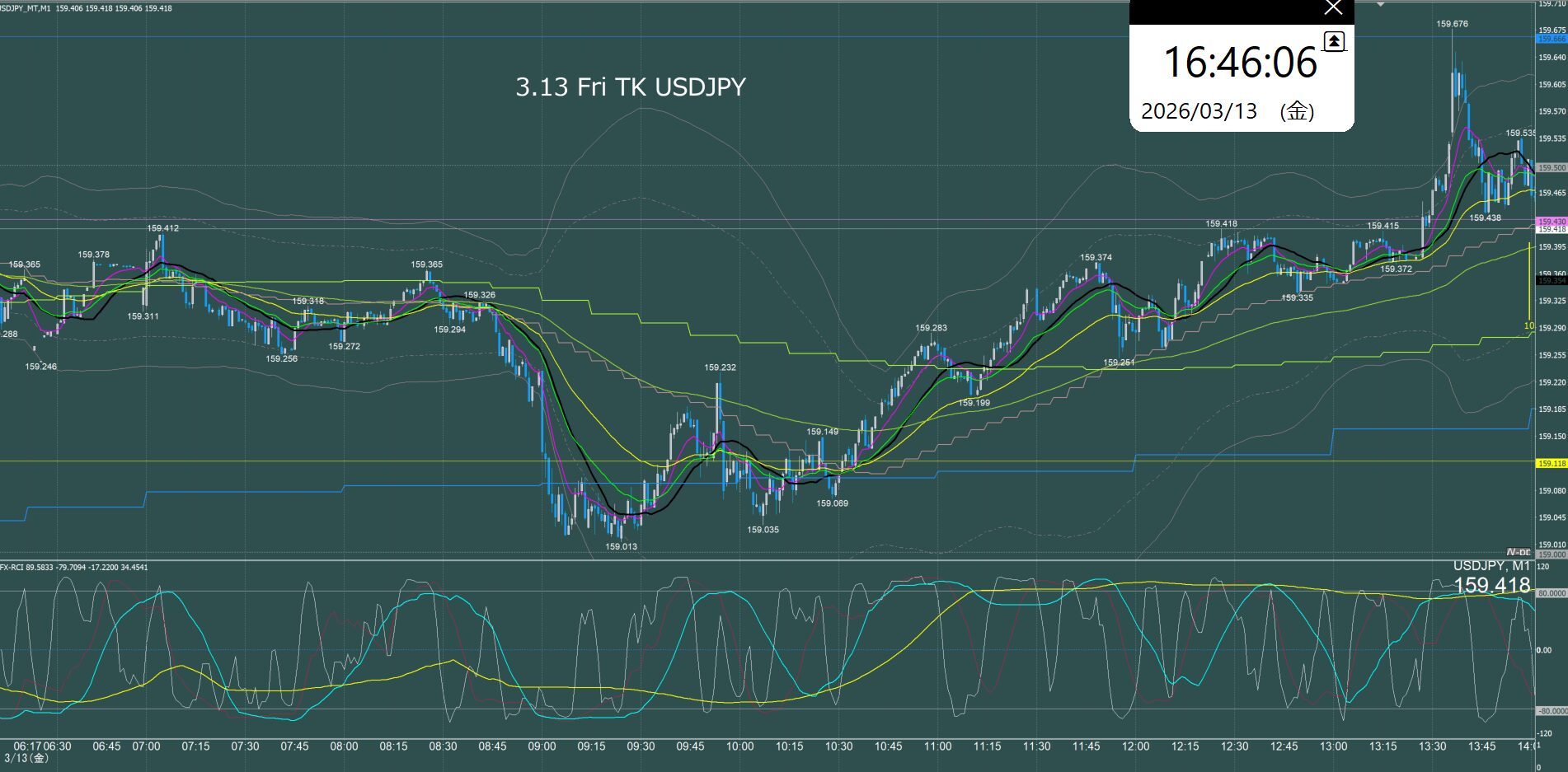Click the magenta 159.430 price level tag
The height and width of the screenshot is (772, 1568).
[1551, 222]
